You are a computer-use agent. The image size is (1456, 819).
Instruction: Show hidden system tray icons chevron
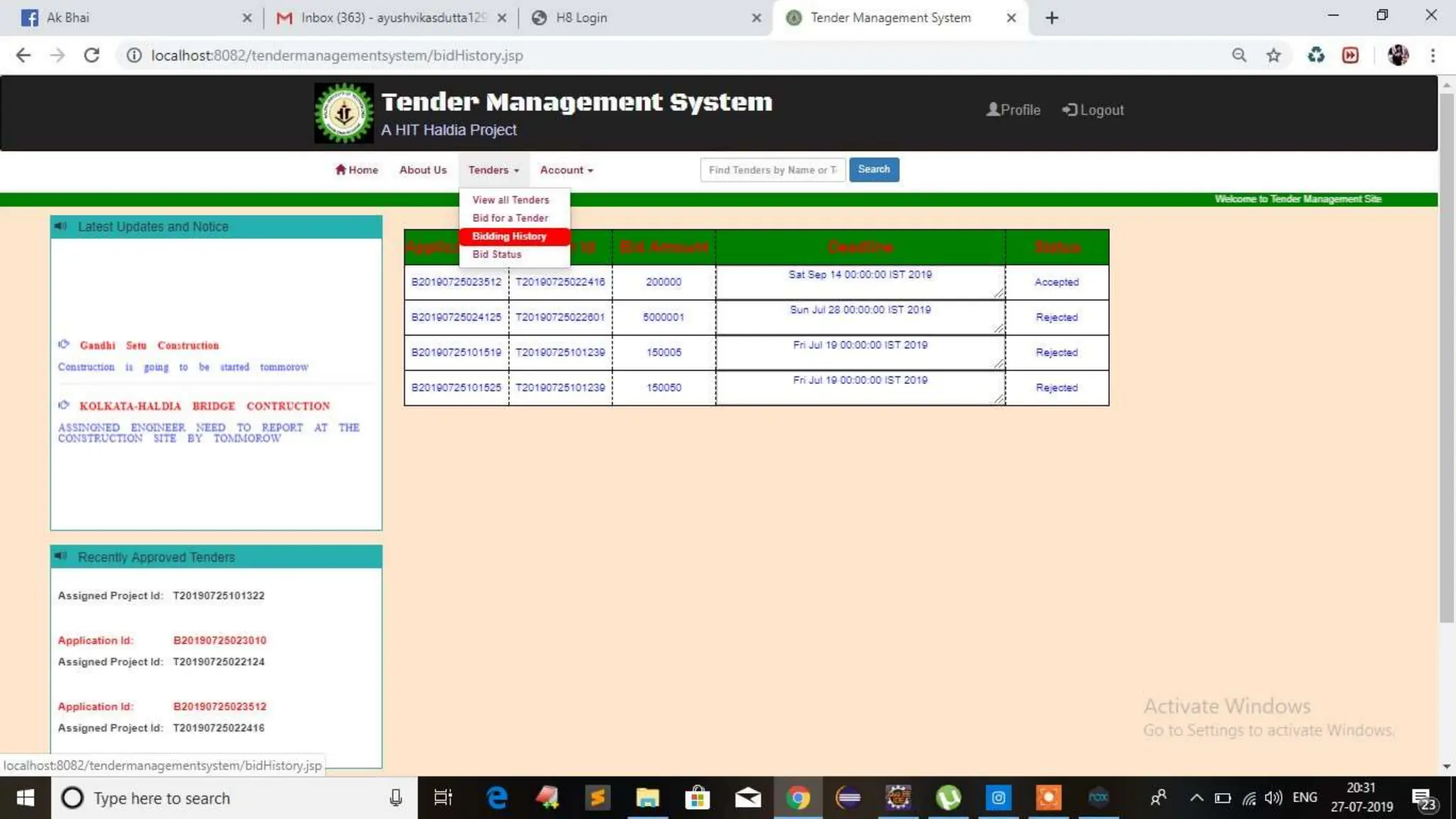pyautogui.click(x=1197, y=798)
